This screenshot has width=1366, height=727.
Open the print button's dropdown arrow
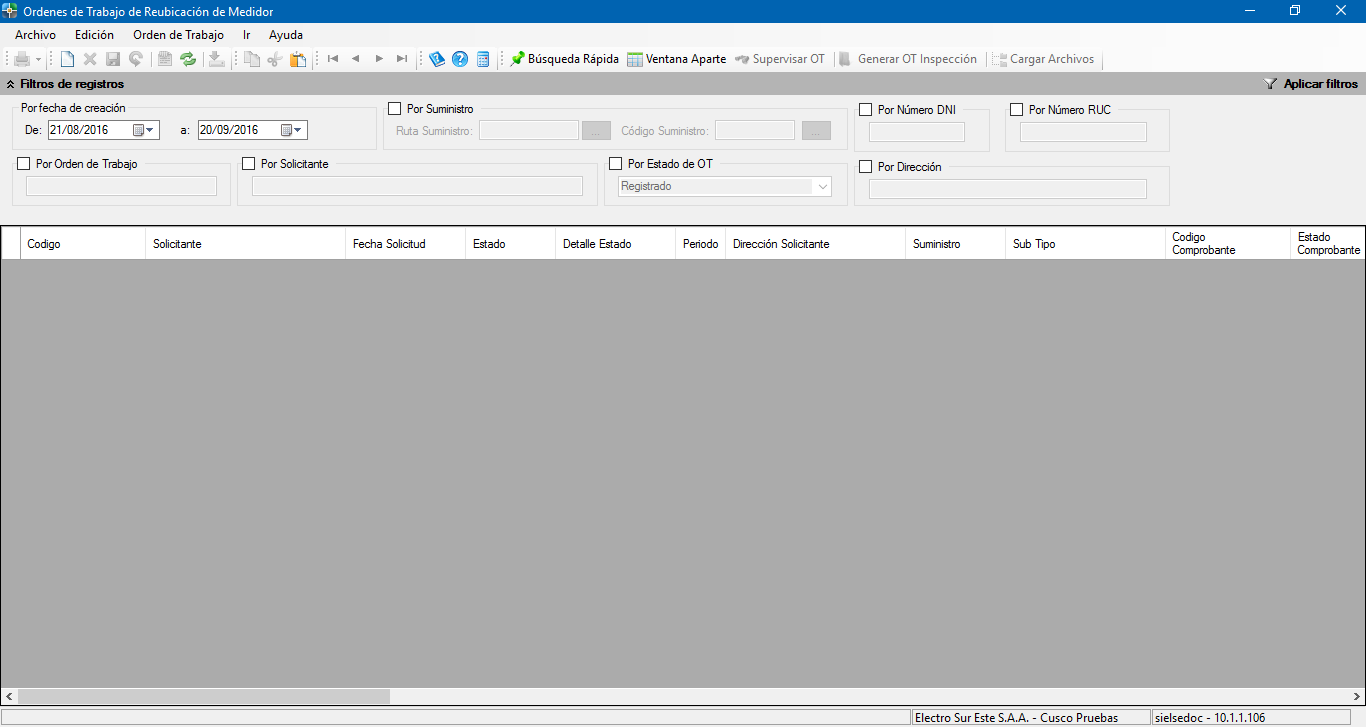[x=38, y=60]
